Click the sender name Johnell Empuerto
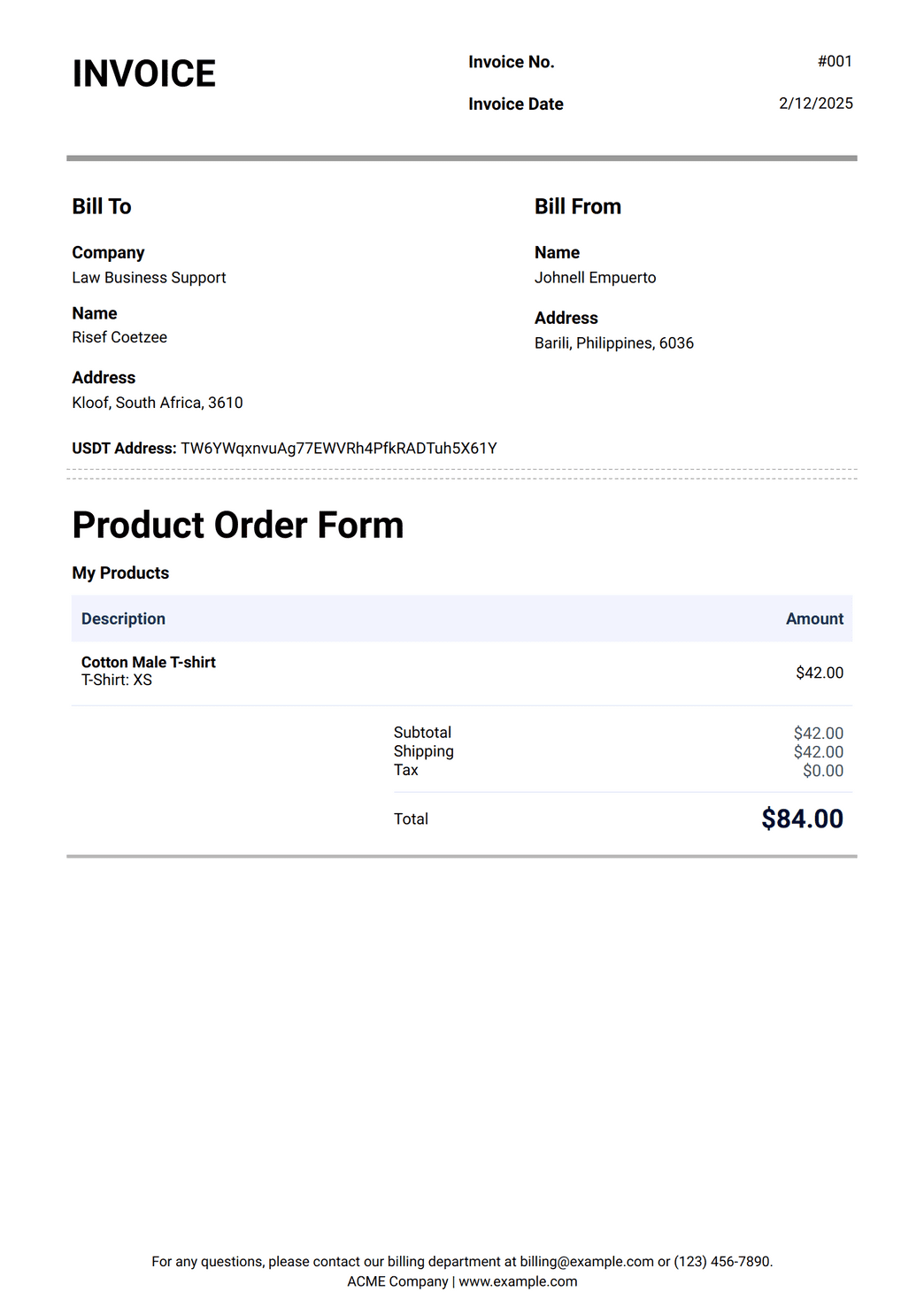This screenshot has height=1307, width=924. (x=595, y=278)
